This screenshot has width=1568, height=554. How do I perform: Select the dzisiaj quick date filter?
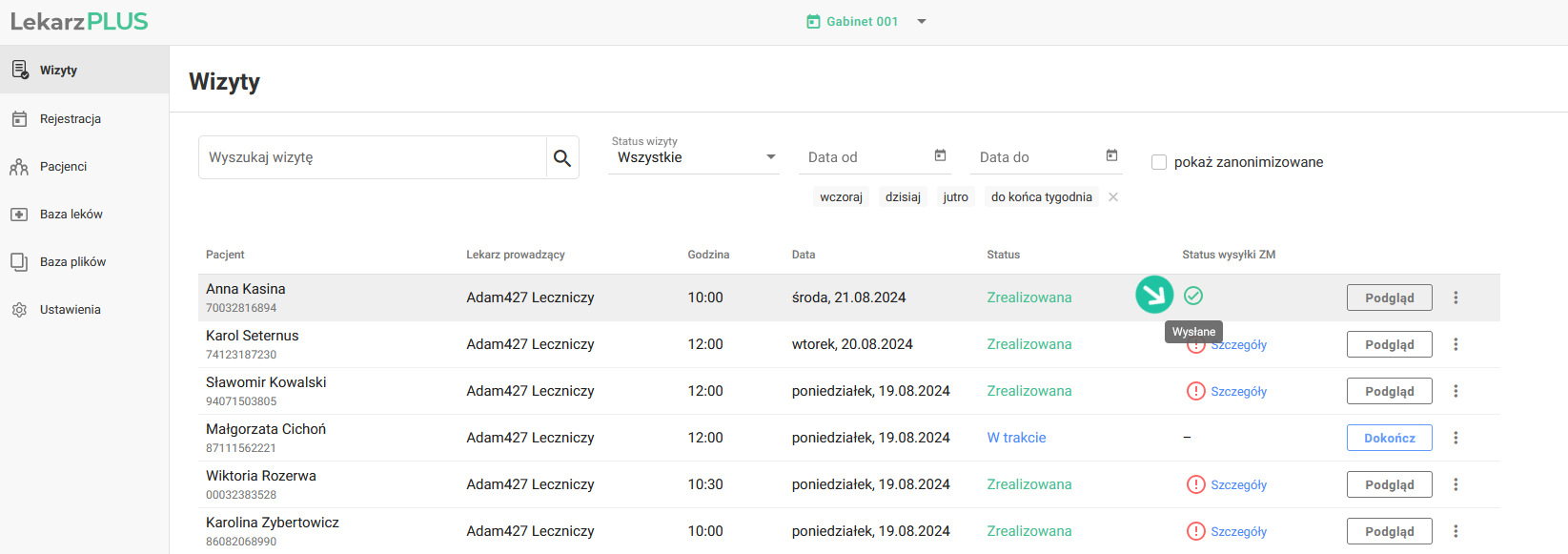click(x=903, y=197)
